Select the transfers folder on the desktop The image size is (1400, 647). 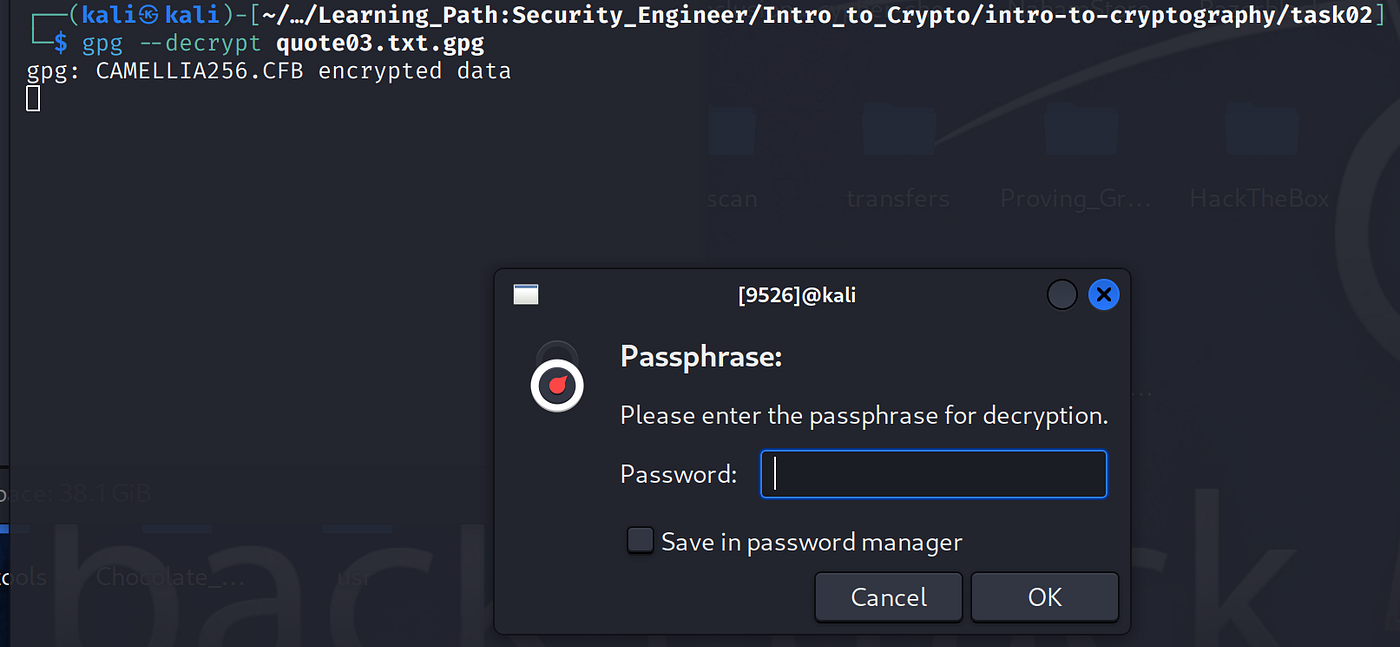[x=897, y=160]
